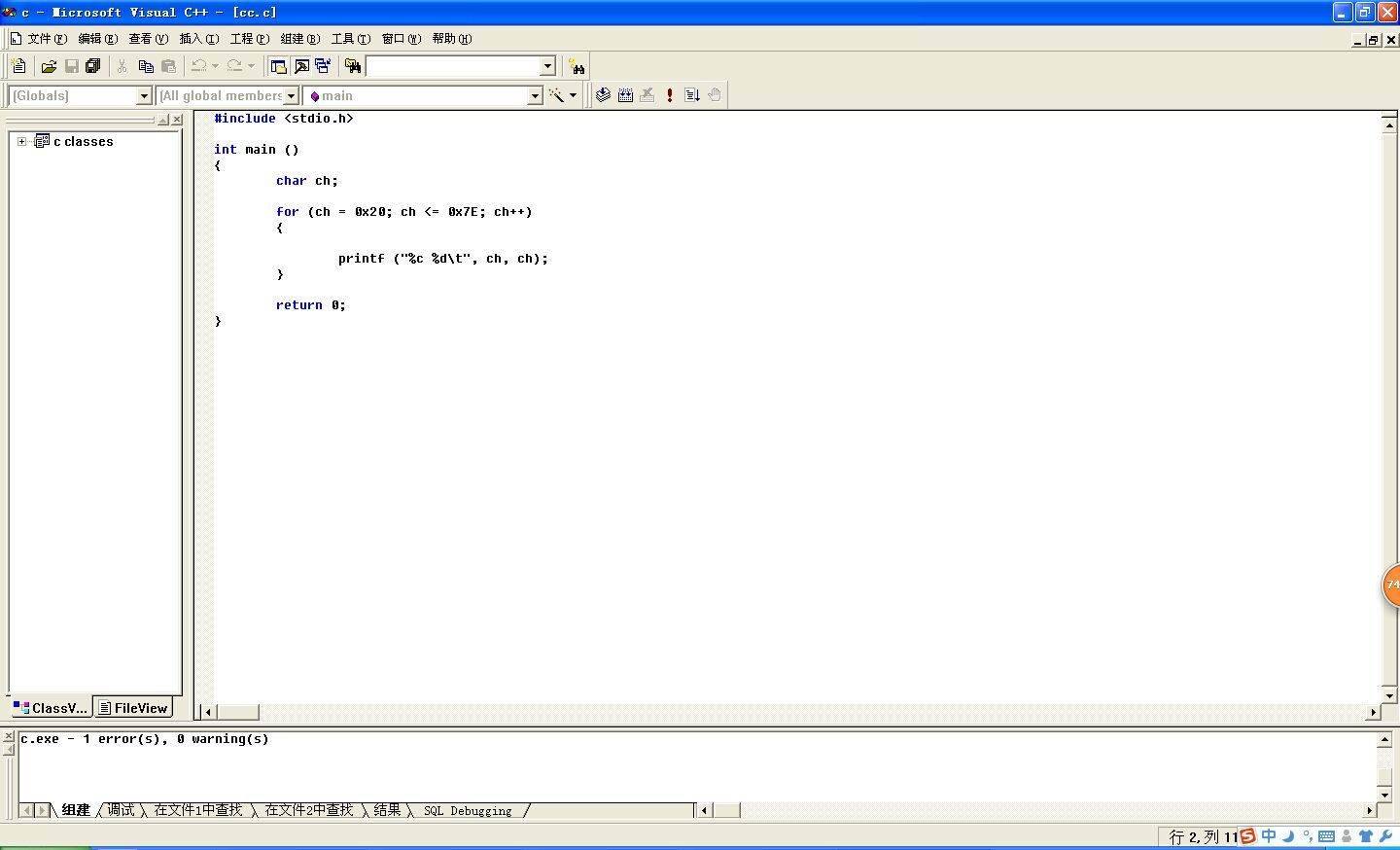1400x850 pixels.
Task: Click the Cut scissors icon
Action: pos(122,66)
